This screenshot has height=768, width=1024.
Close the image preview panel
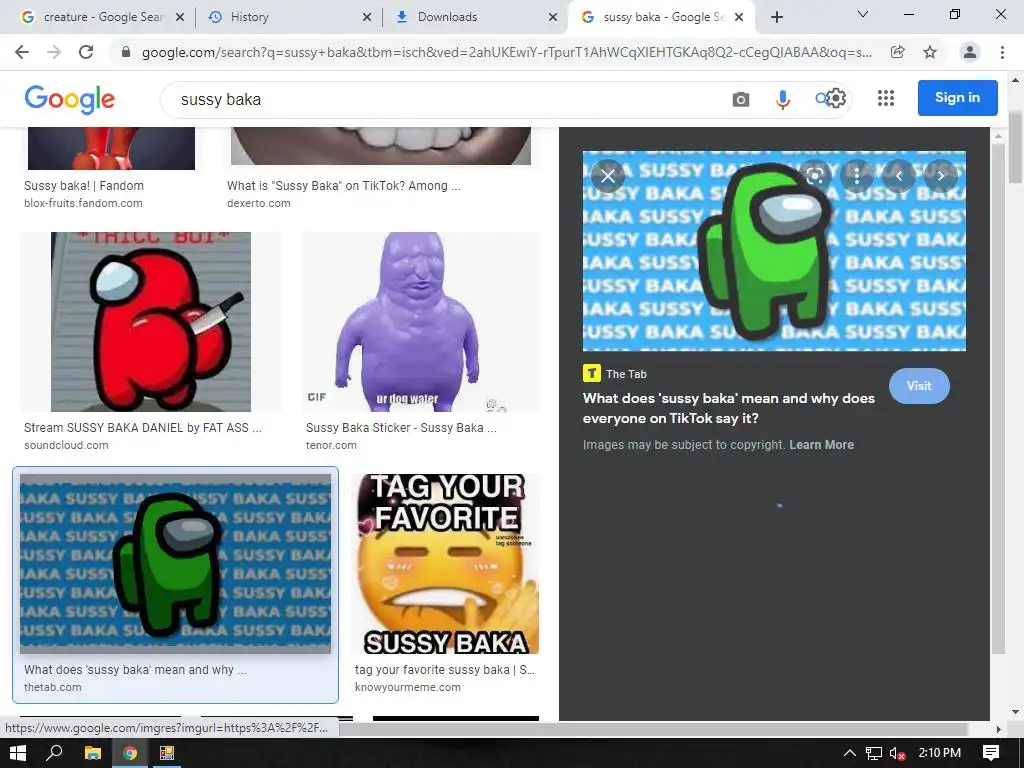(x=608, y=176)
